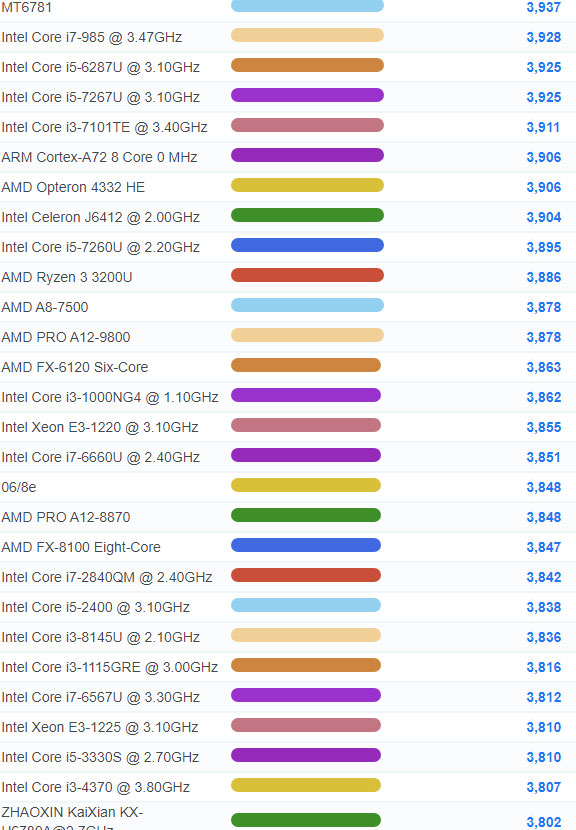Open the Intel Core i5-7260U @ 2.20GHz link
Screen dimensions: 576x830
[101, 248]
